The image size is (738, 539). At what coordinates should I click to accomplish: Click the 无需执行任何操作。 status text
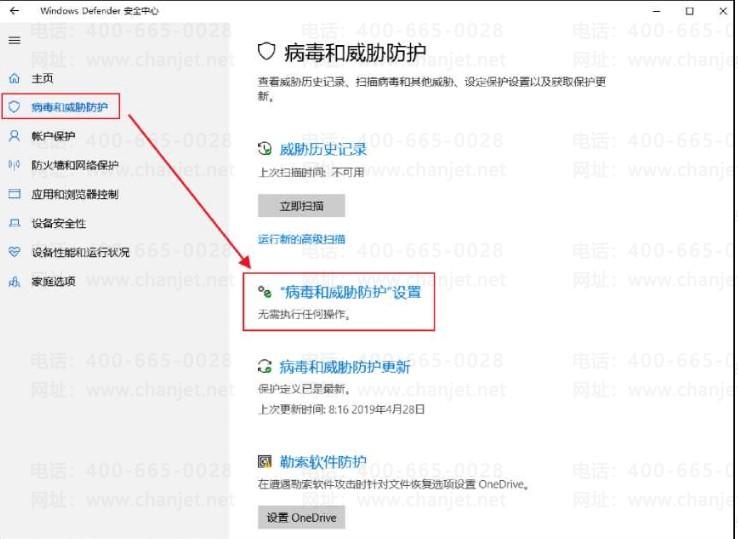[x=304, y=314]
